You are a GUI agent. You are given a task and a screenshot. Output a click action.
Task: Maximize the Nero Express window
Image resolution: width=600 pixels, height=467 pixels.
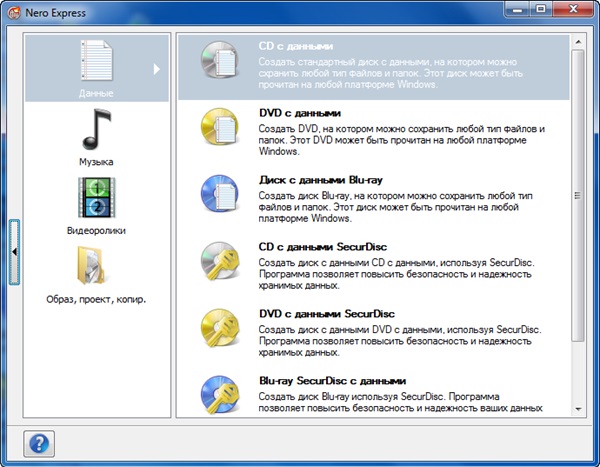click(541, 9)
